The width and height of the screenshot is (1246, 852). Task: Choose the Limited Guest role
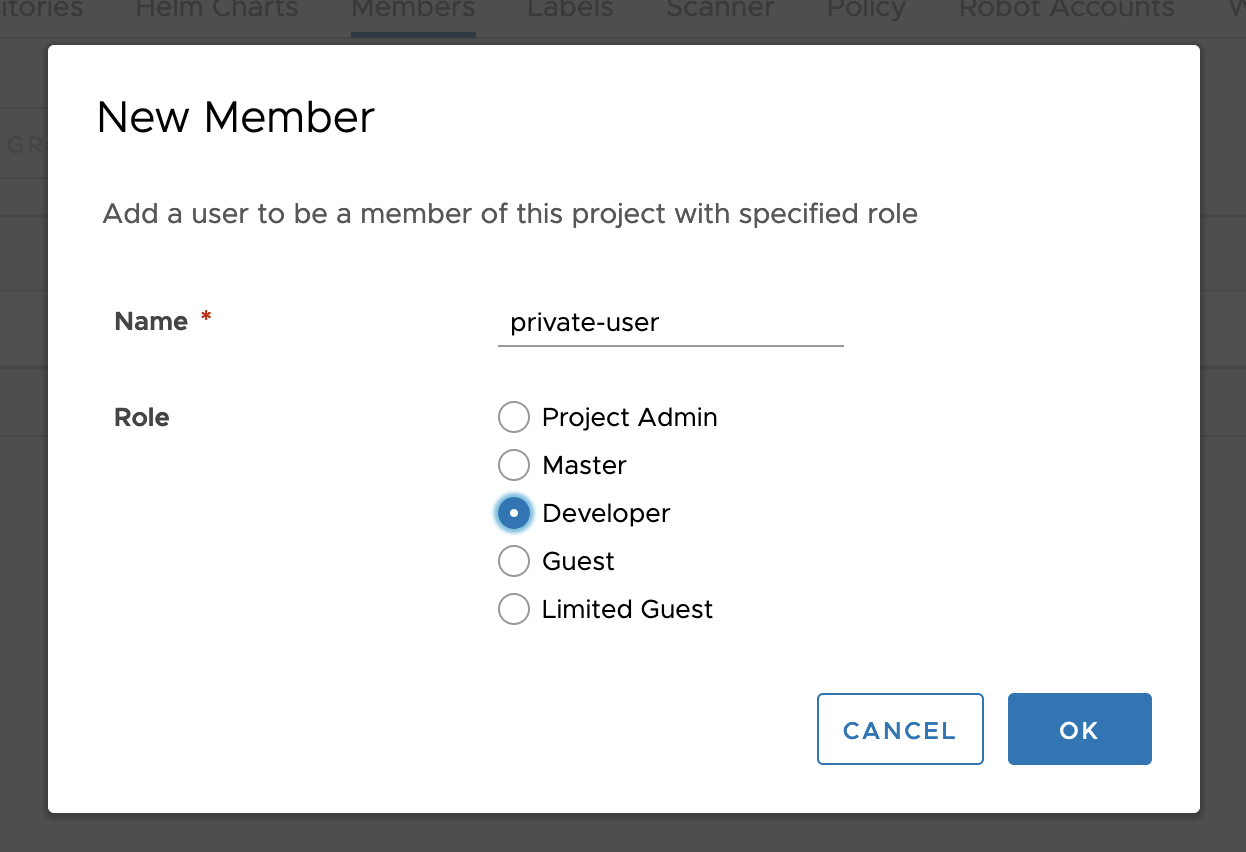[x=513, y=609]
